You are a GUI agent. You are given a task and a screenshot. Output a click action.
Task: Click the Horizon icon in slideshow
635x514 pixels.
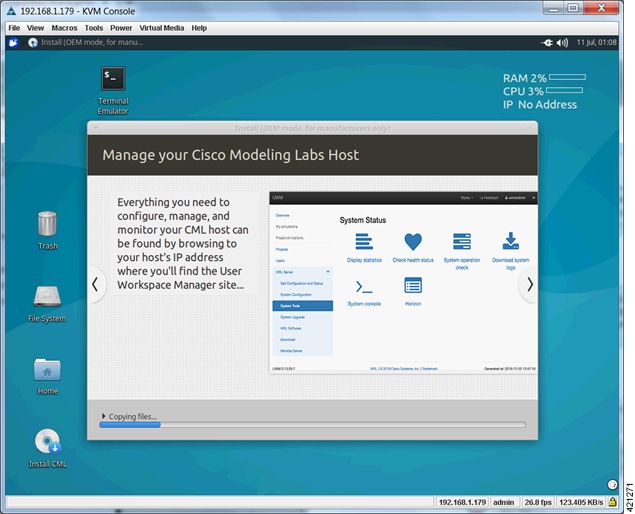(x=413, y=286)
